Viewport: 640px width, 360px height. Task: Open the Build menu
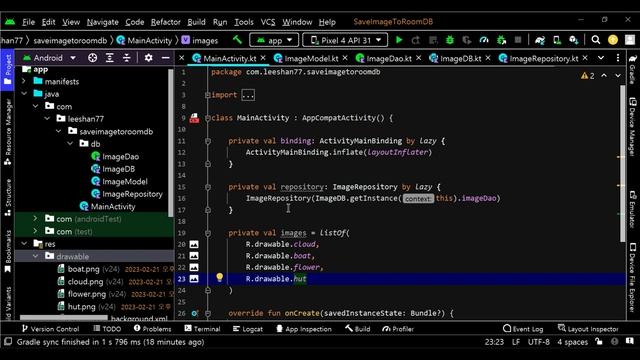click(x=196, y=22)
